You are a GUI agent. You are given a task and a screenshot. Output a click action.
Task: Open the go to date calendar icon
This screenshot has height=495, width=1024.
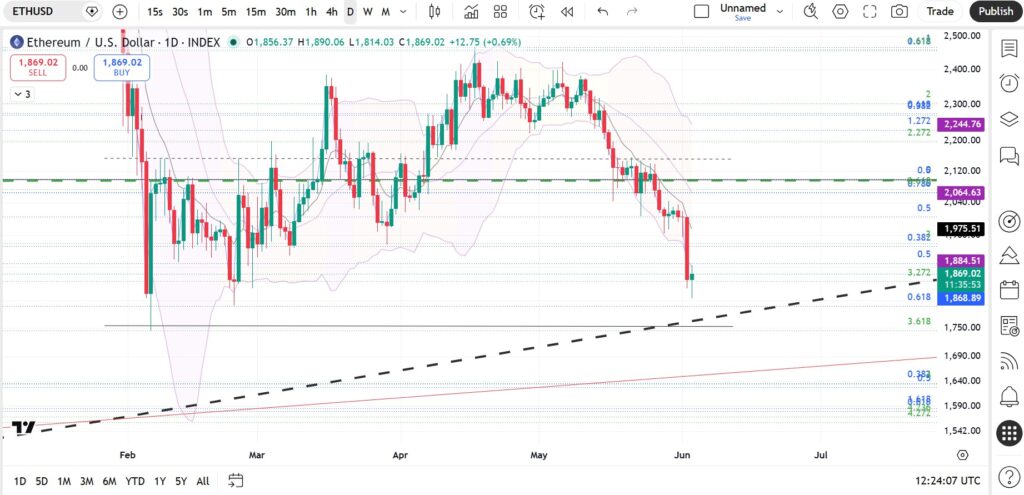(x=236, y=481)
